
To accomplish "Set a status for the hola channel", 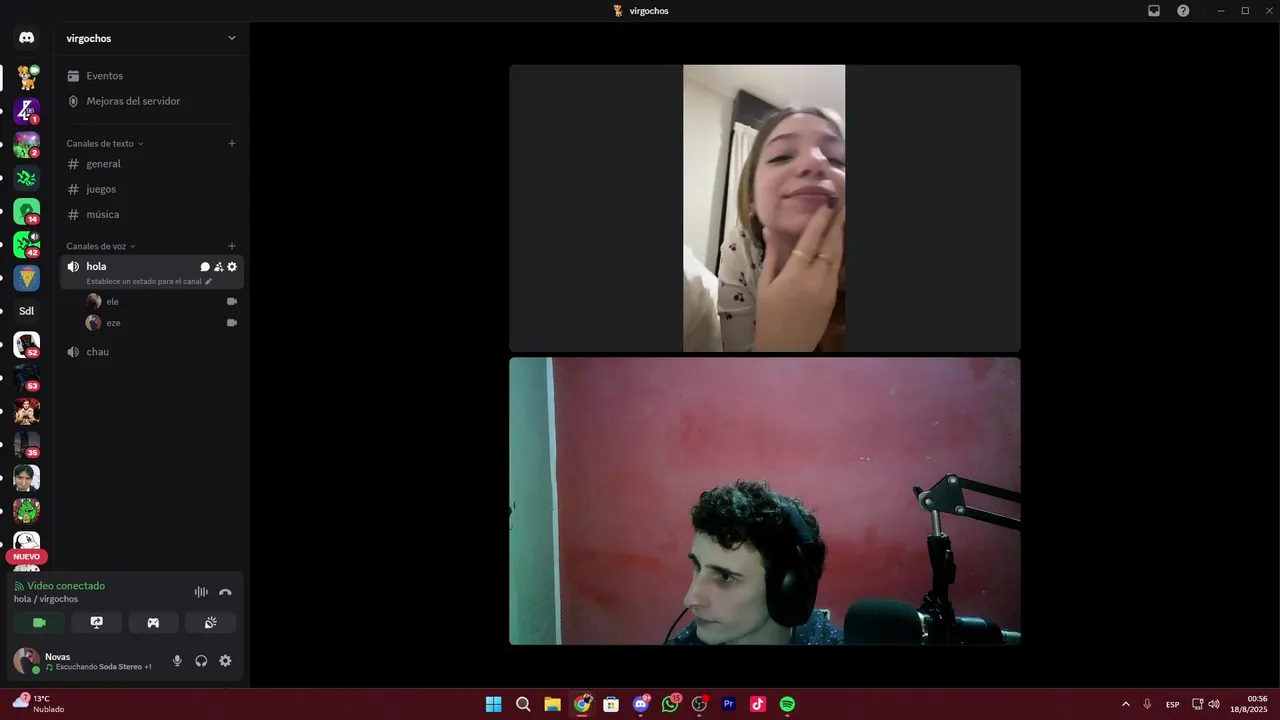I will tap(149, 282).
